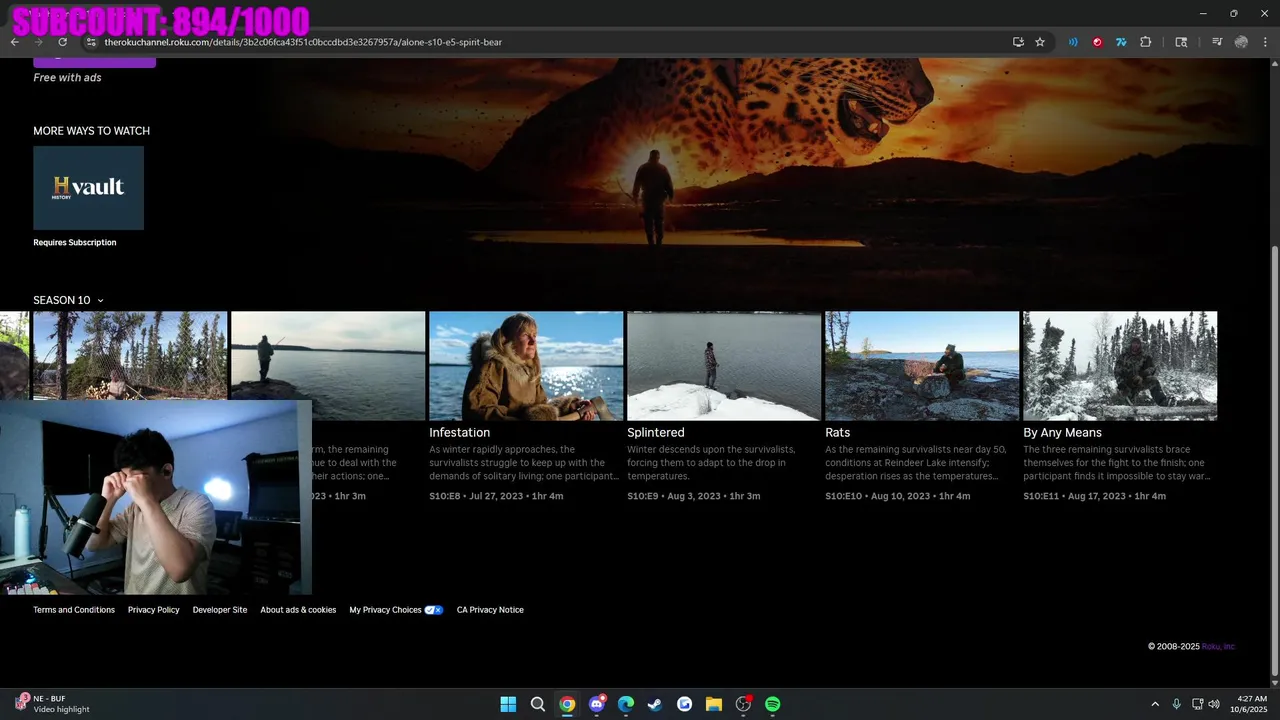The width and height of the screenshot is (1280, 720).
Task: Open volume control in system tray
Action: click(x=1214, y=704)
